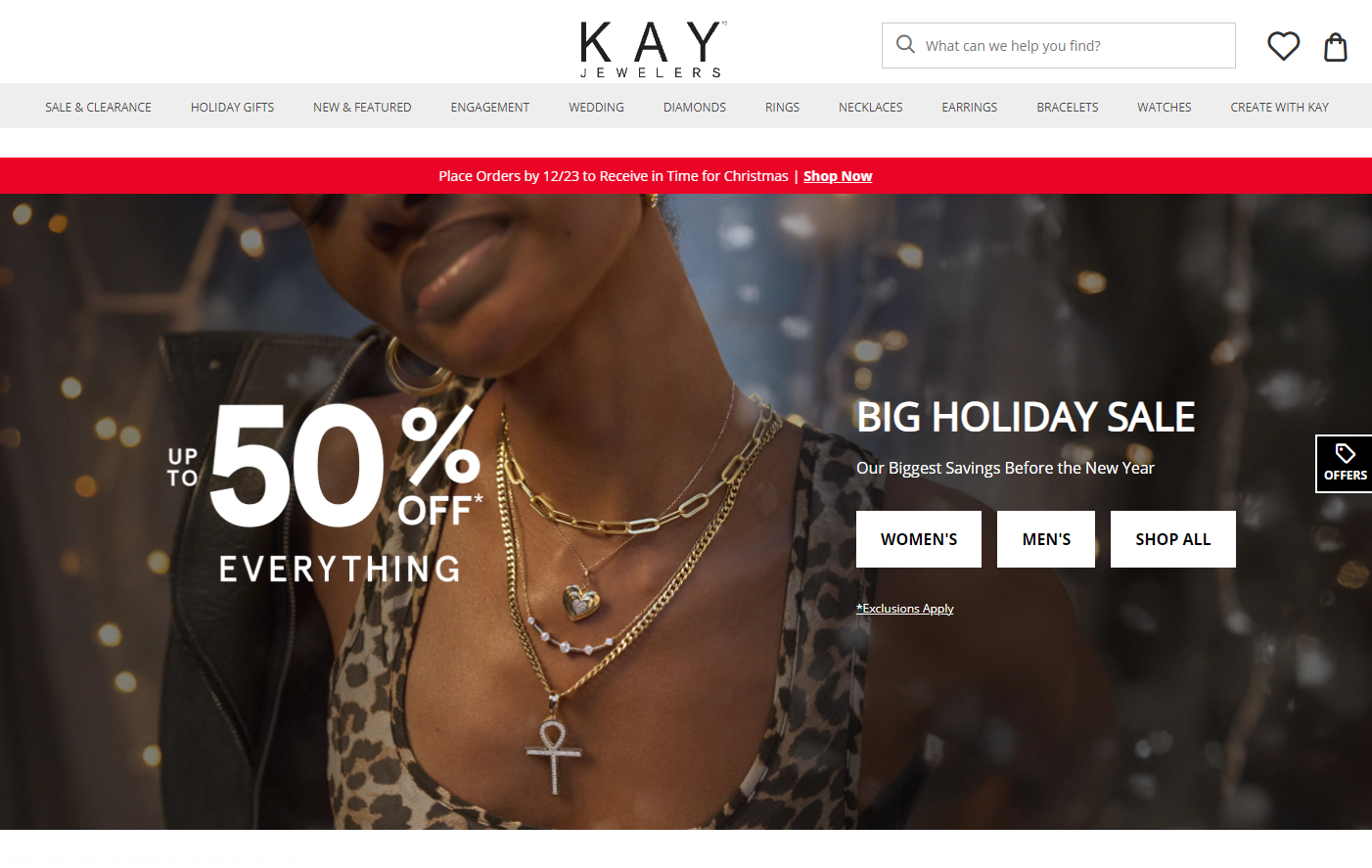Open the Necklaces category
The height and width of the screenshot is (868, 1372).
pos(871,108)
